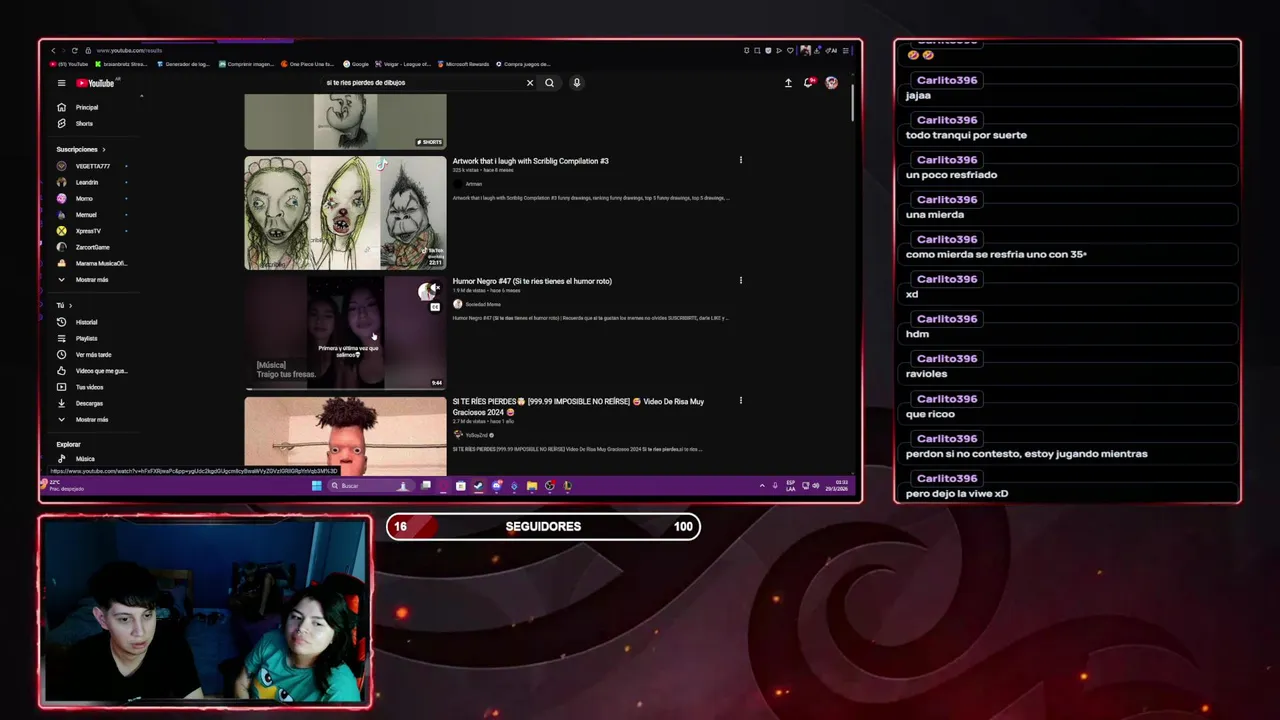This screenshot has width=1280, height=720.
Task: Open the Shorts drawing thumbnail at top
Action: pyautogui.click(x=345, y=122)
